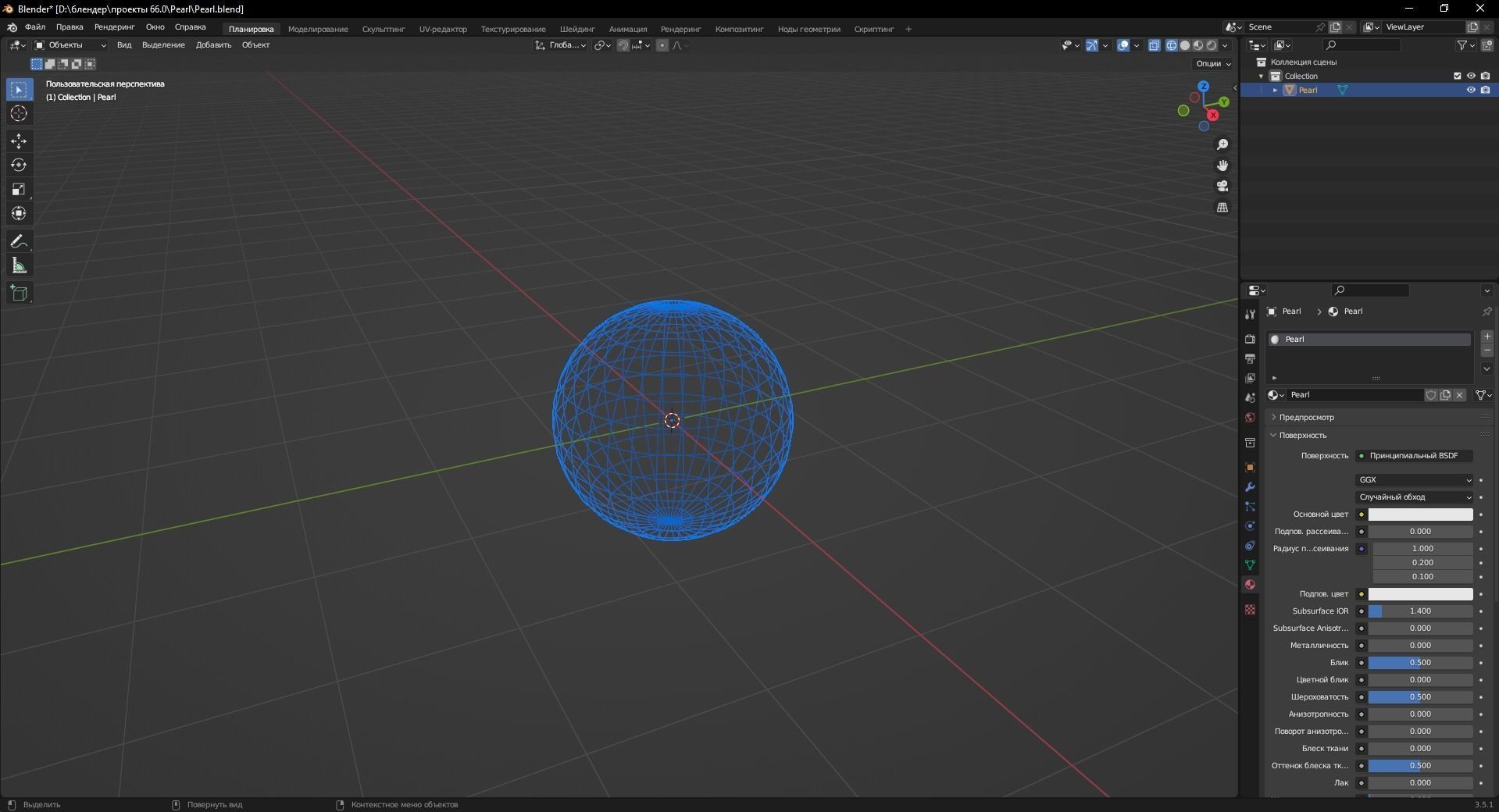Screen dimensions: 1499x812
Task: Open the Texture properties tab
Action: click(x=1250, y=609)
